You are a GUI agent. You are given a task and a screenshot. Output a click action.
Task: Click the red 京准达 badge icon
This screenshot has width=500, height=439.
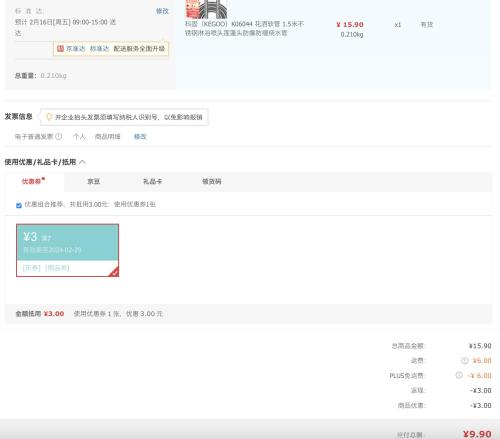(x=60, y=49)
